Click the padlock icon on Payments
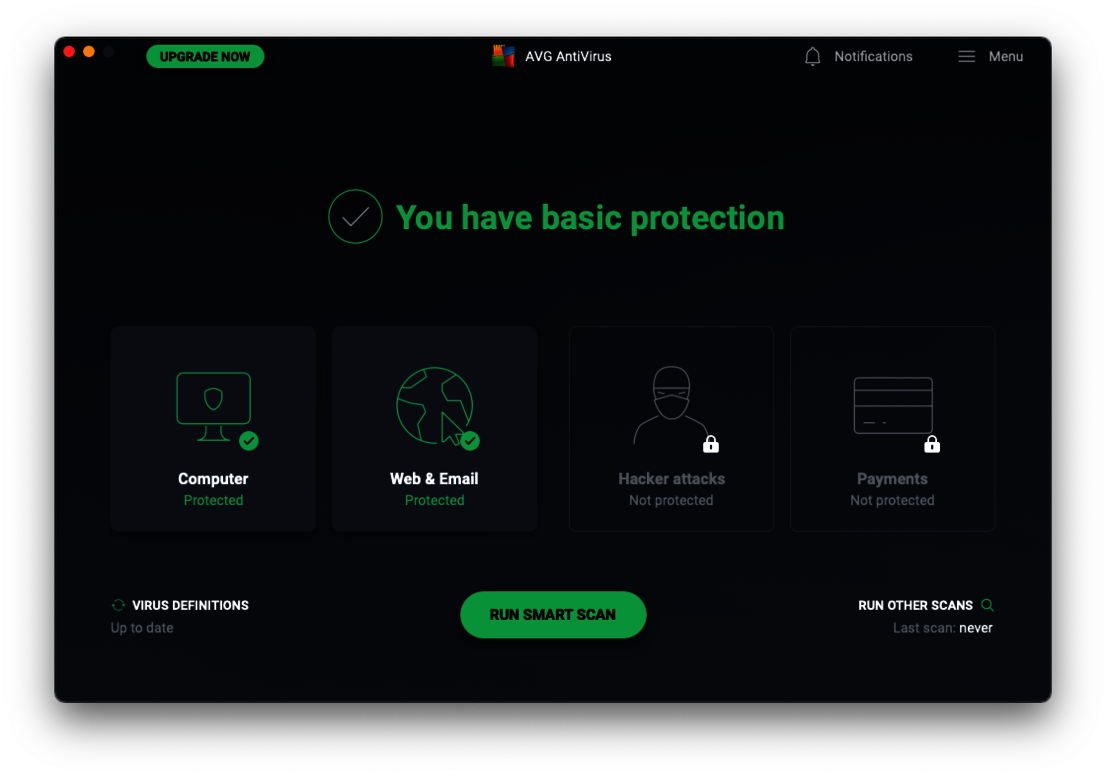The height and width of the screenshot is (775, 1106). point(932,443)
